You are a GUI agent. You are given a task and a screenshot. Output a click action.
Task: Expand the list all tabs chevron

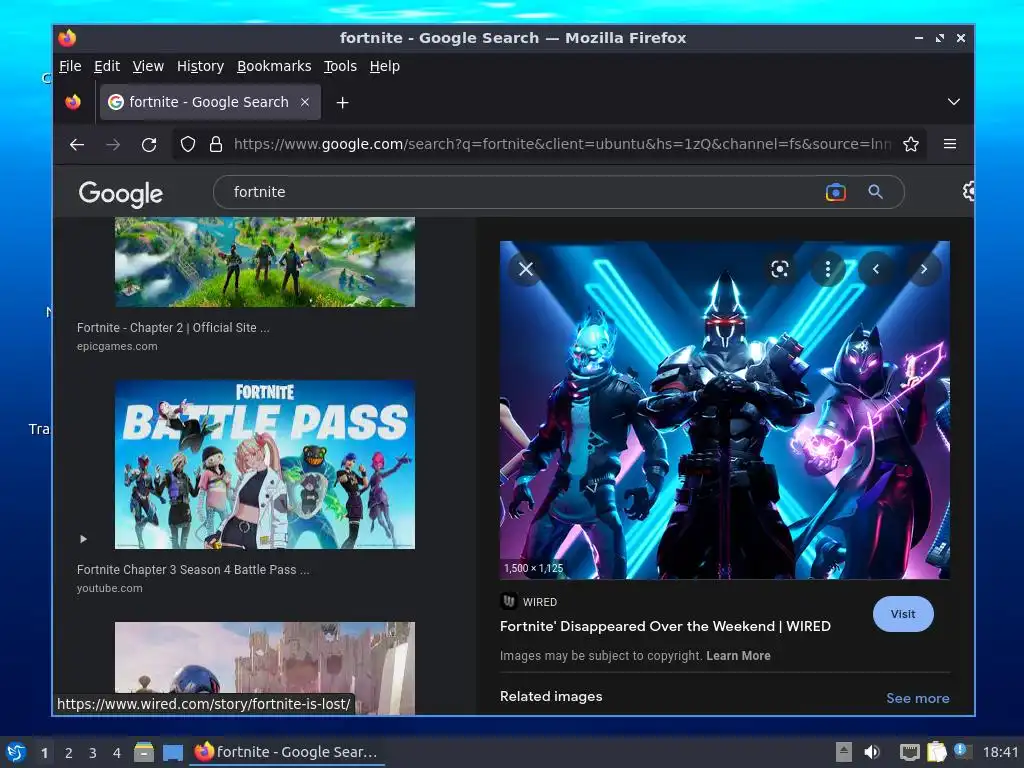(x=953, y=102)
